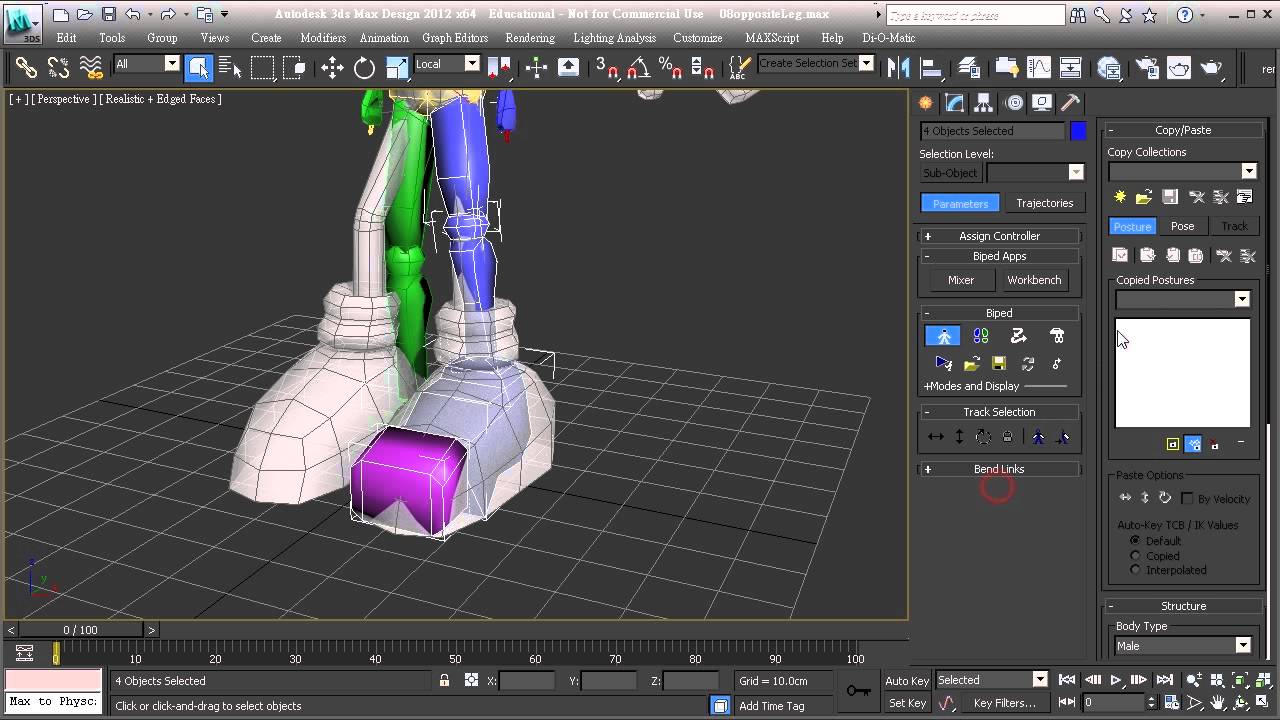Toggle Figure Mode in Biped rollout

[x=943, y=336]
